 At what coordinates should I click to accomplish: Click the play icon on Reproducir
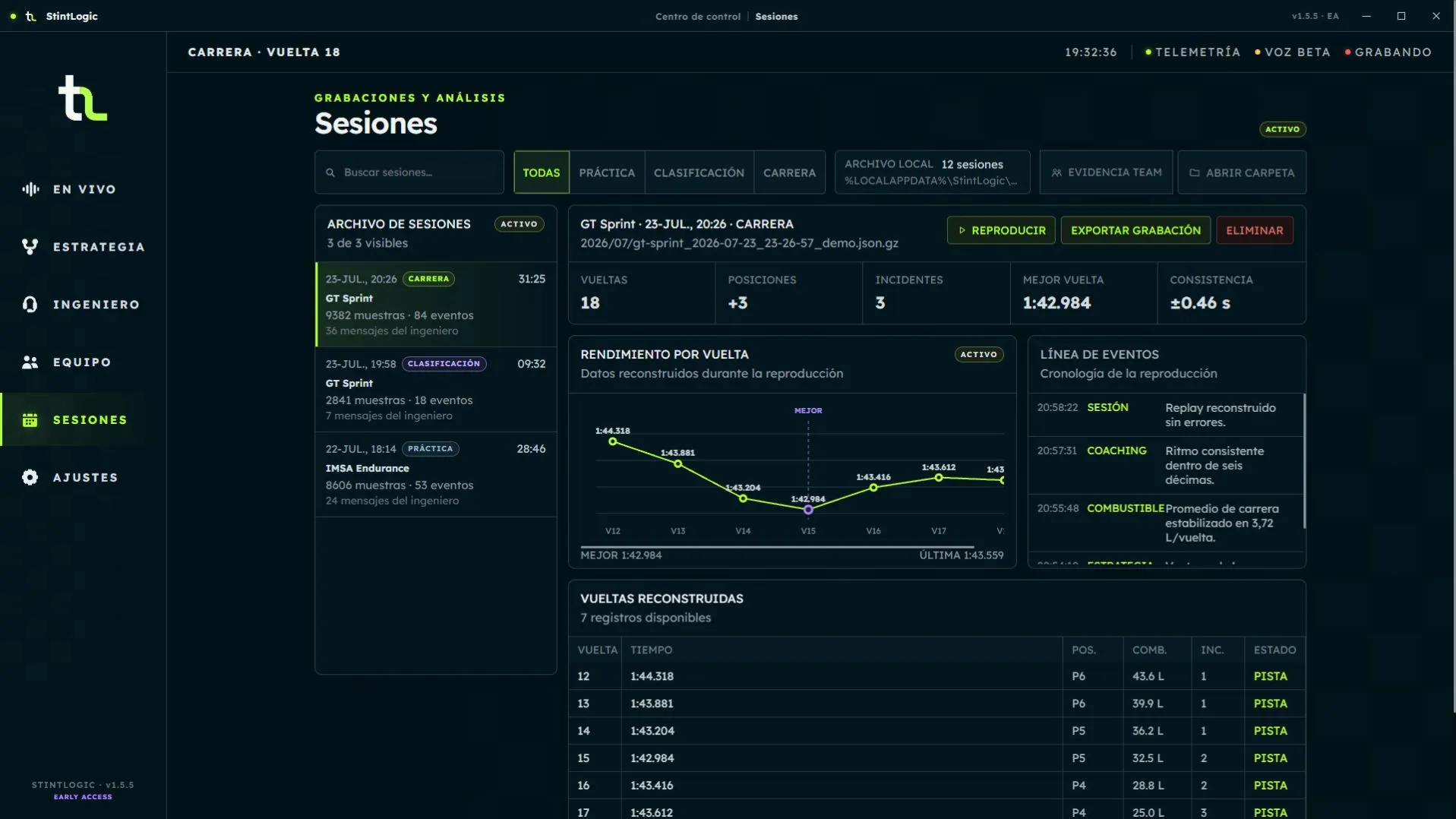point(962,230)
